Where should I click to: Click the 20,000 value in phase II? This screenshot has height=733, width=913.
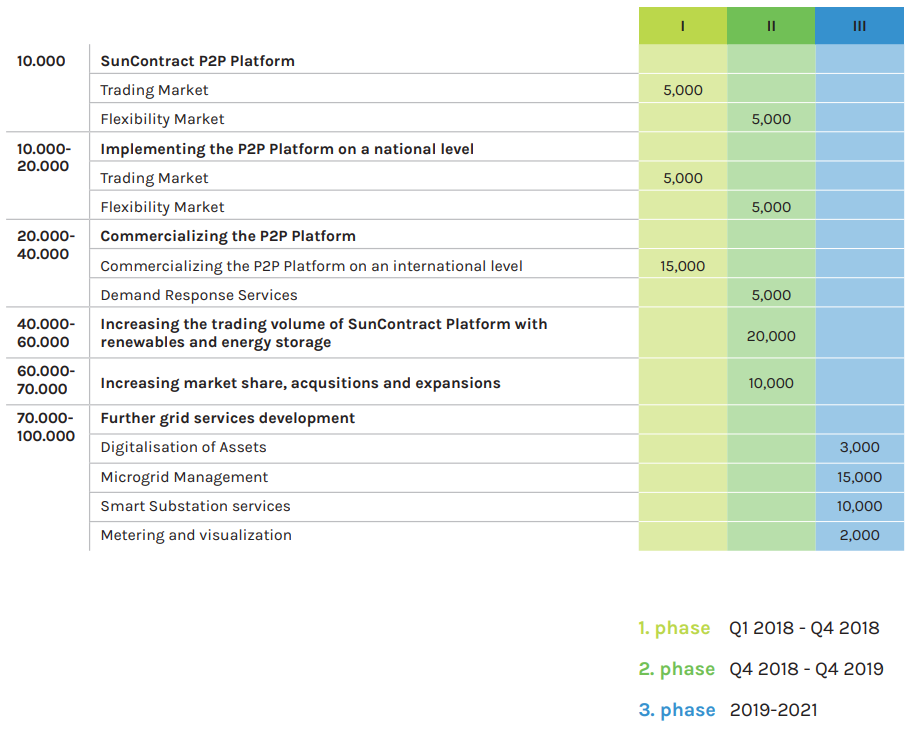point(771,336)
